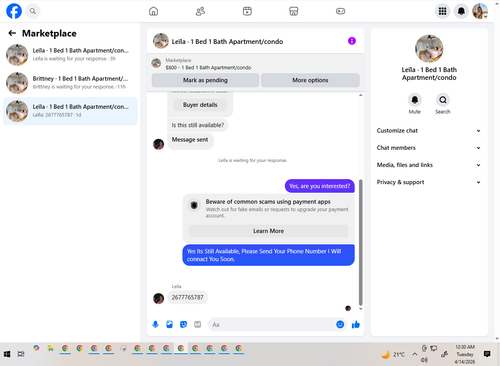The image size is (500, 366).
Task: Click Leila's avatar beside phone number message
Action: click(158, 298)
